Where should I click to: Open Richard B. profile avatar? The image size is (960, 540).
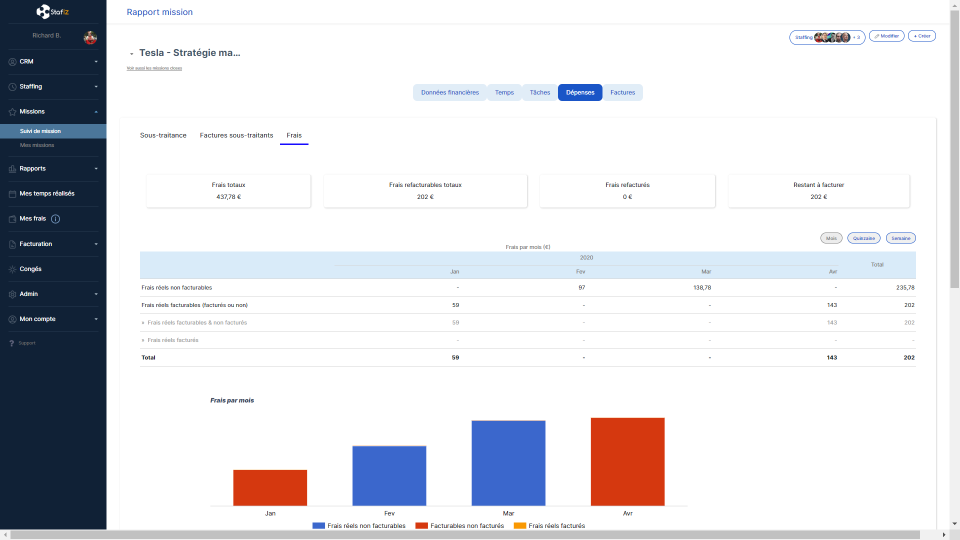pos(90,38)
